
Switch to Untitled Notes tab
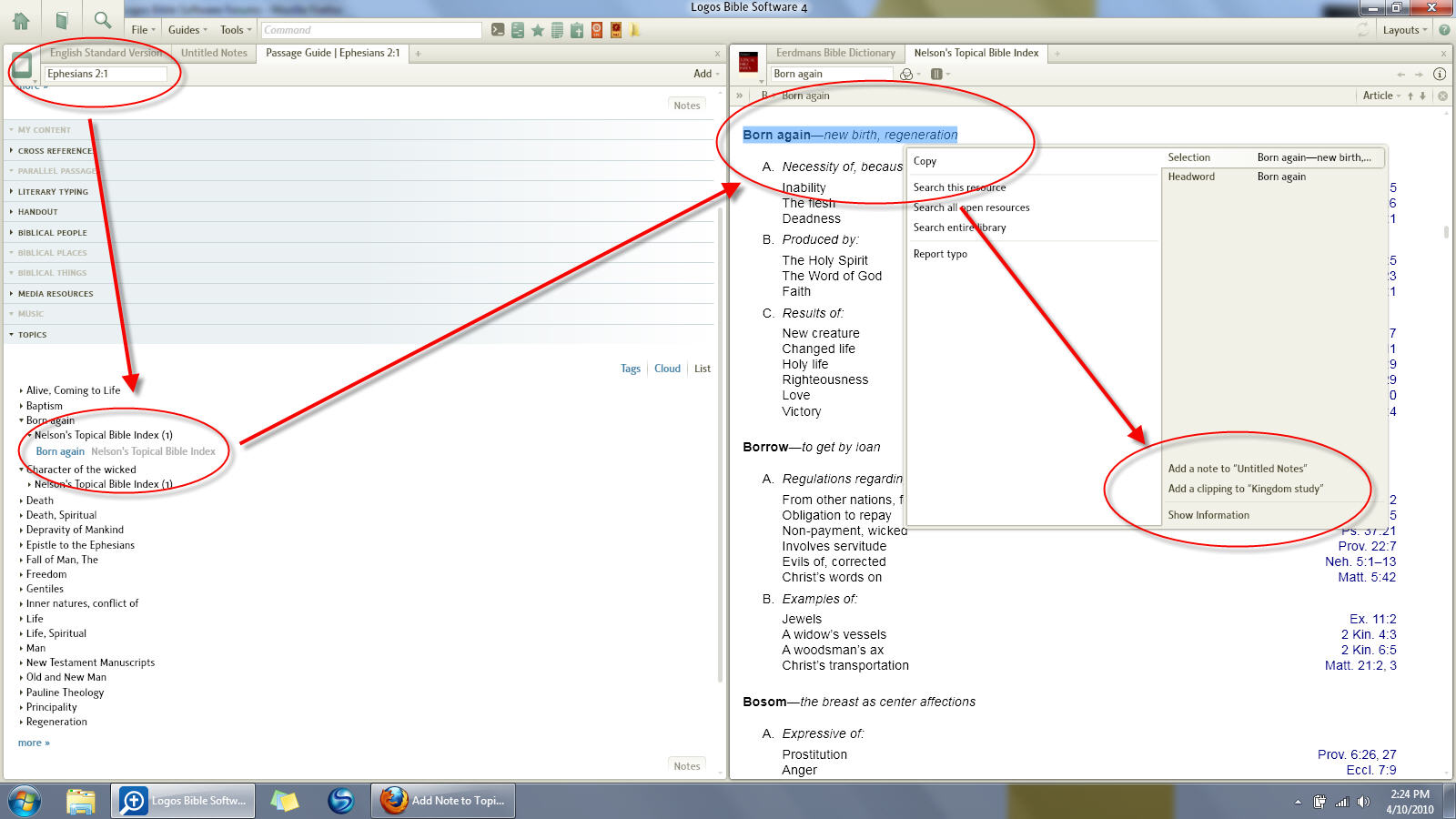coord(214,53)
